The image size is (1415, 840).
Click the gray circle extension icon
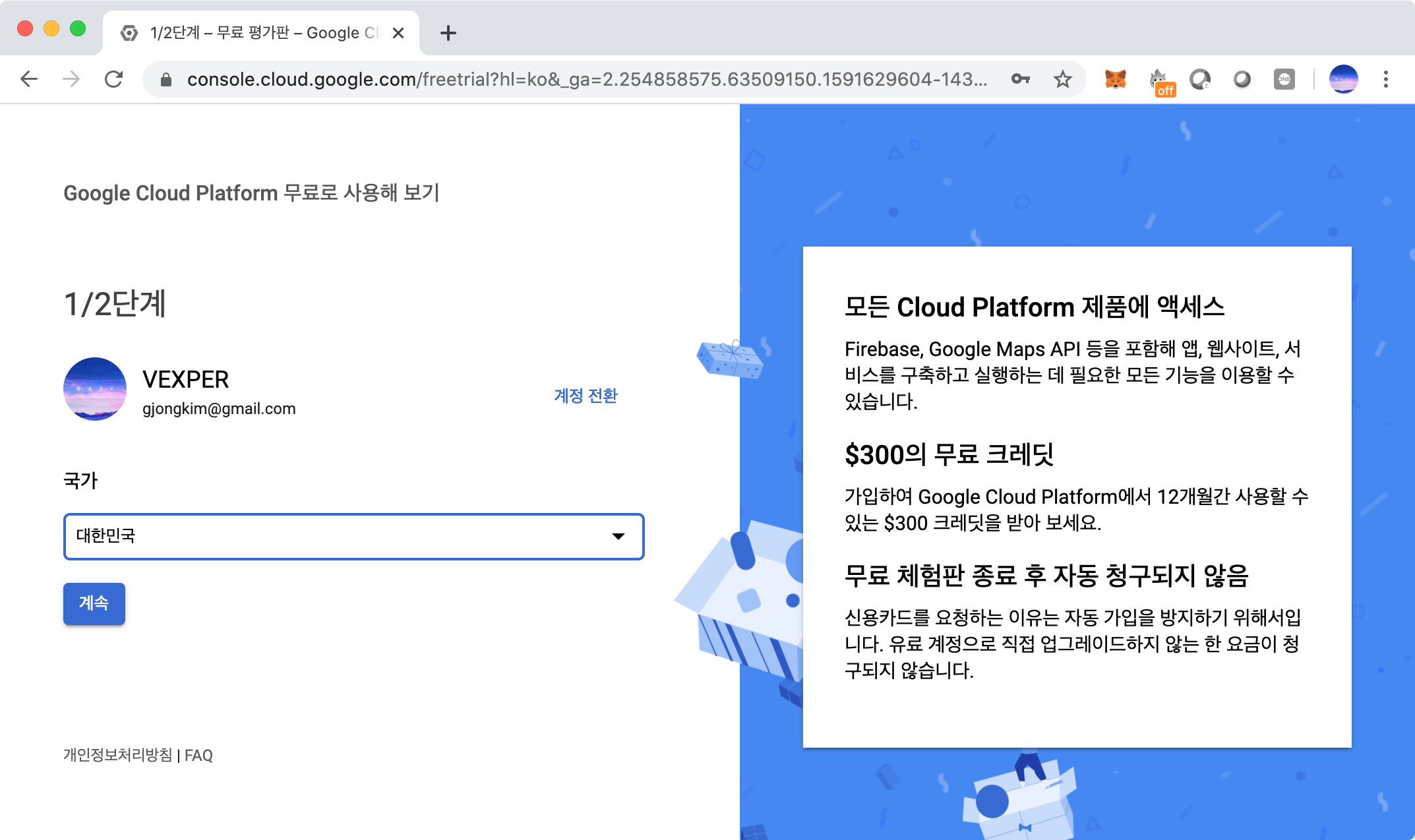click(x=1242, y=80)
